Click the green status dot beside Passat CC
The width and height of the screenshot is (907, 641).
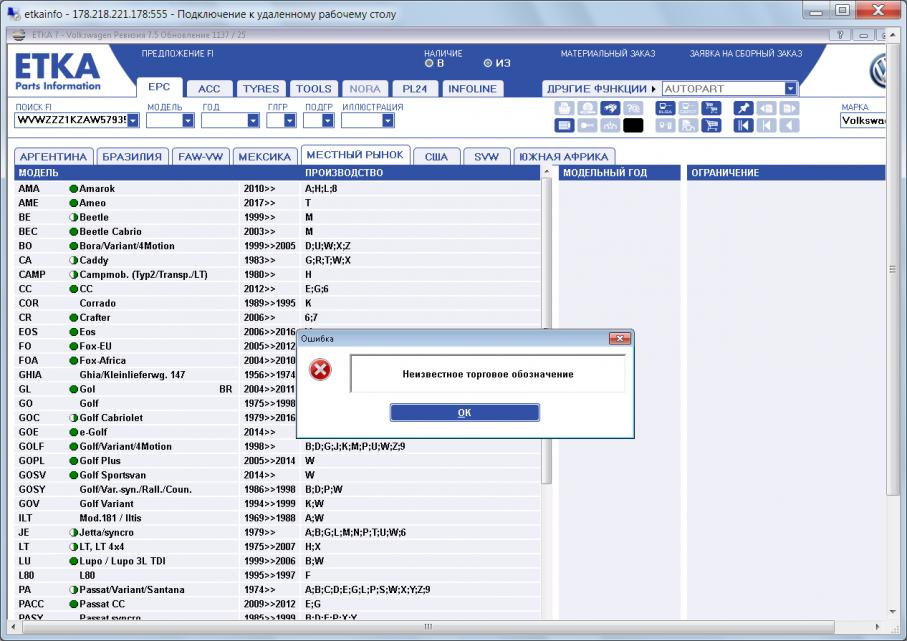tap(73, 604)
